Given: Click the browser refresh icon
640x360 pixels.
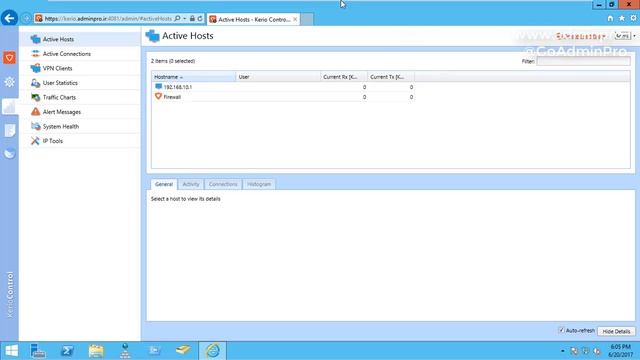Looking at the screenshot, I should point(200,19).
